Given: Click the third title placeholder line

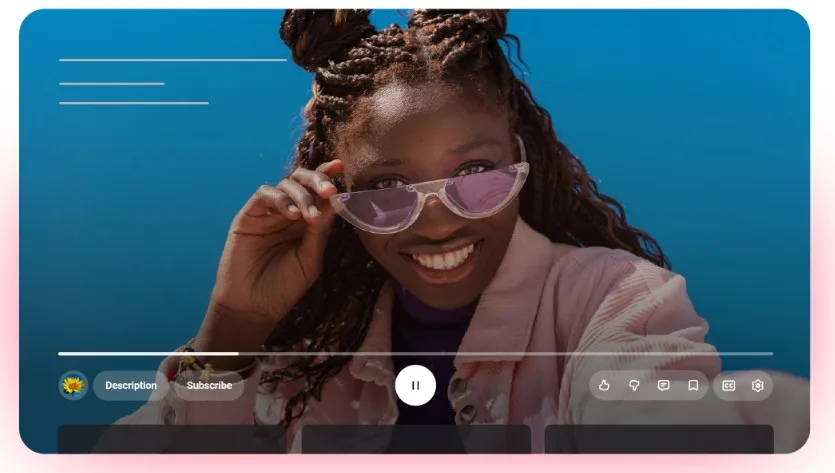Looking at the screenshot, I should (134, 103).
